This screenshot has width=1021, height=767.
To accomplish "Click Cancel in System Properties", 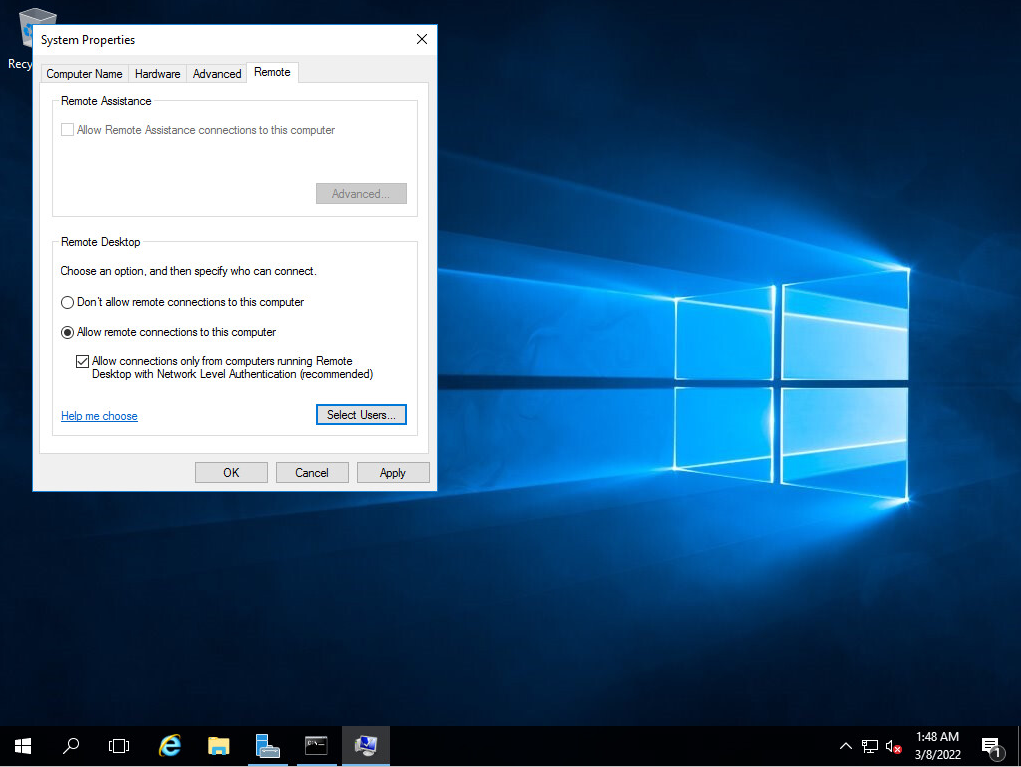I will coord(312,473).
